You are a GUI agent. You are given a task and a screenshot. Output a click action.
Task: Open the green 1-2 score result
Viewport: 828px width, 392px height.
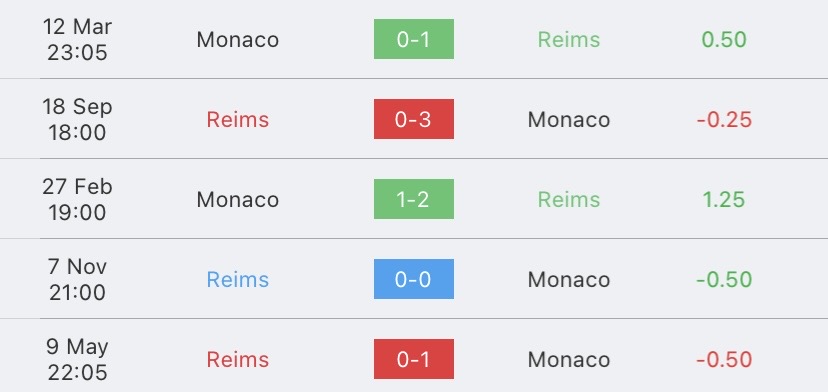pos(413,199)
